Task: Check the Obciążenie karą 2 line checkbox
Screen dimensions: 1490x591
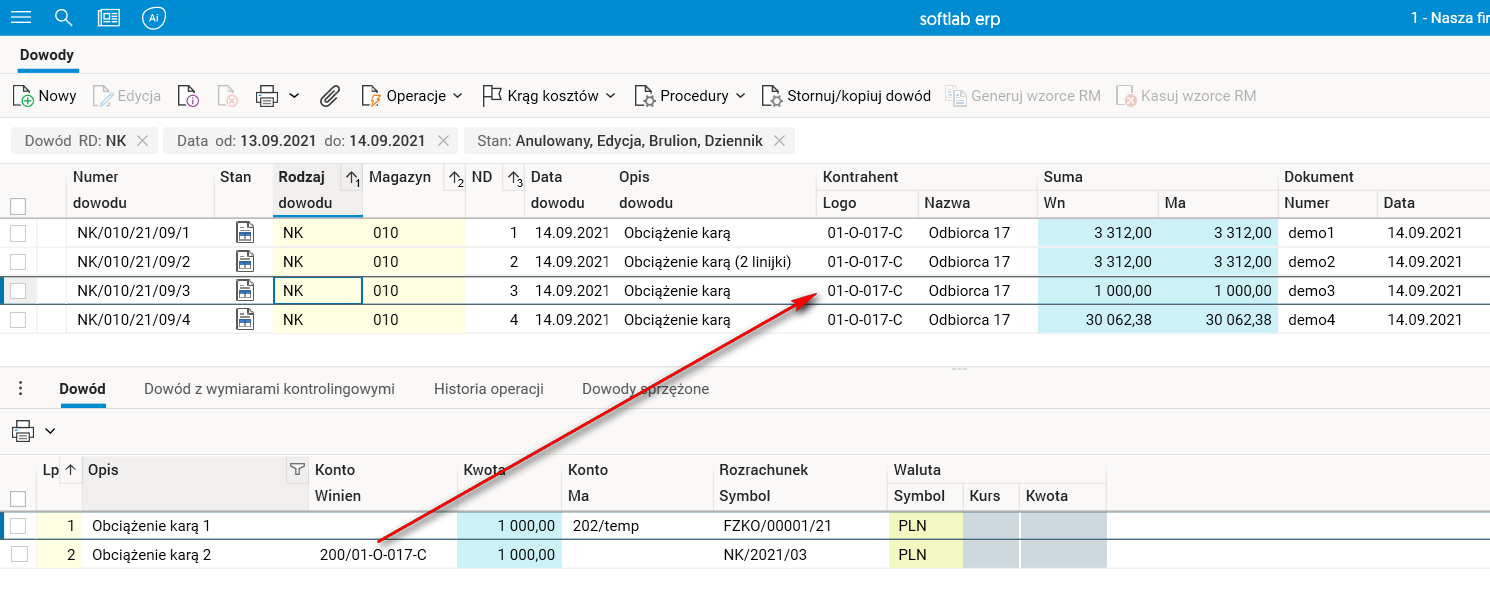Action: (x=18, y=555)
